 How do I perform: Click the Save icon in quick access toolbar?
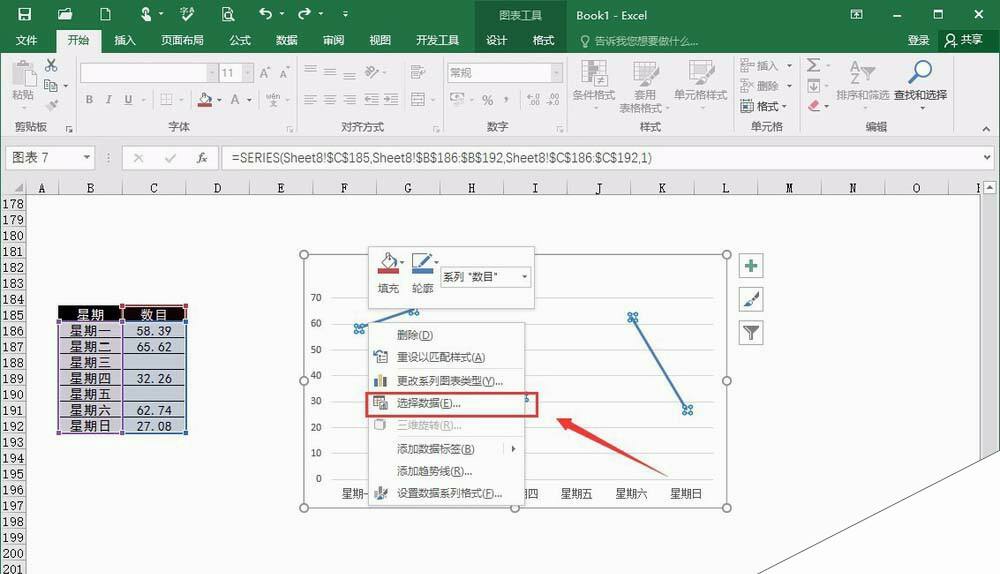(24, 14)
